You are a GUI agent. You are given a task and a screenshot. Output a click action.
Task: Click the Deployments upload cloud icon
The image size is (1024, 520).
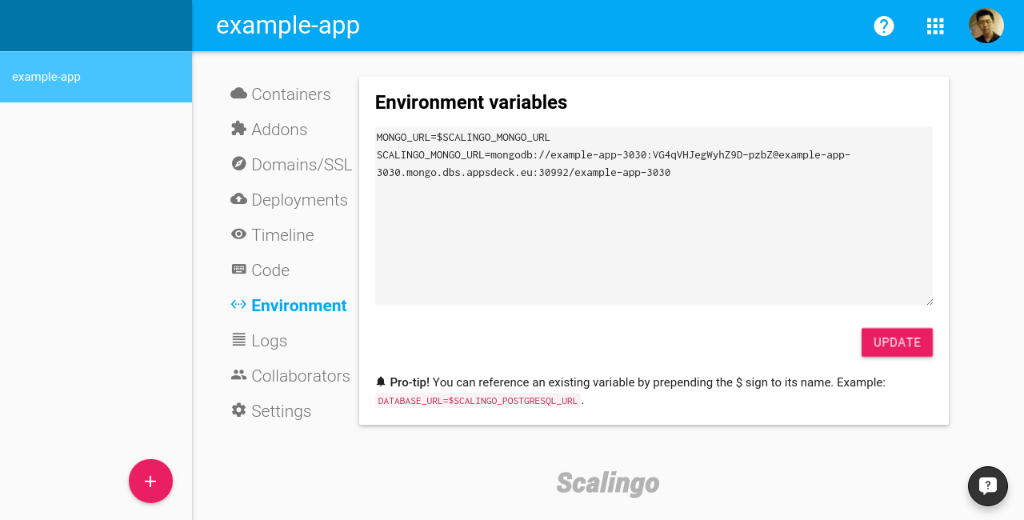tap(238, 199)
